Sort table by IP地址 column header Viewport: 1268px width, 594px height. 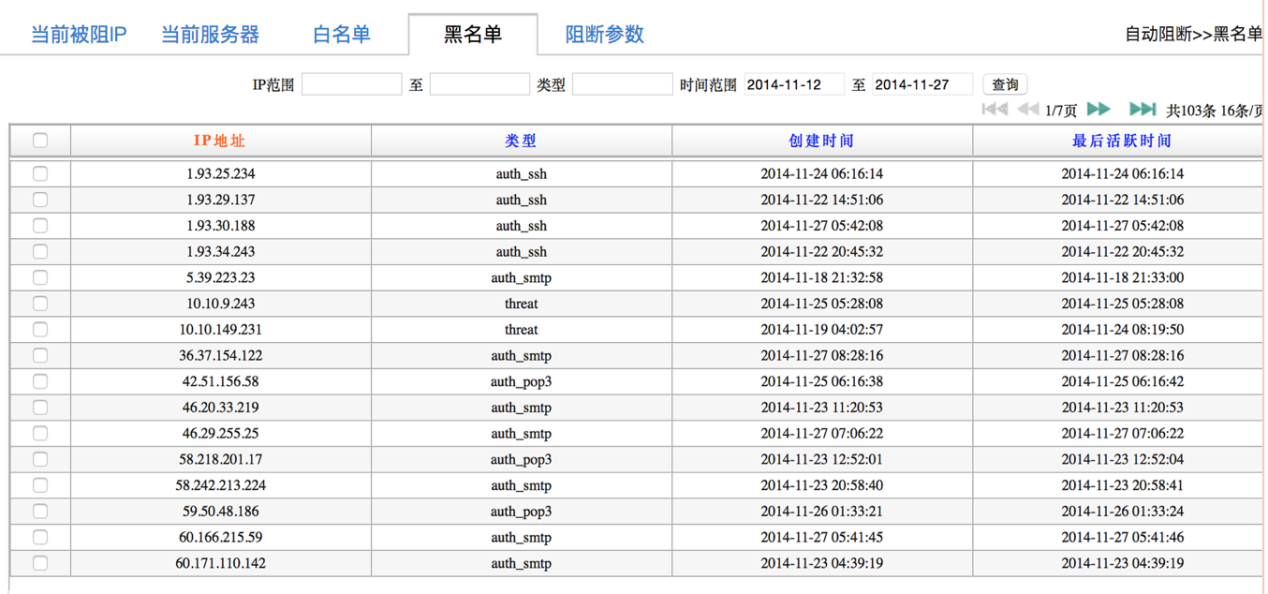pyautogui.click(x=219, y=141)
